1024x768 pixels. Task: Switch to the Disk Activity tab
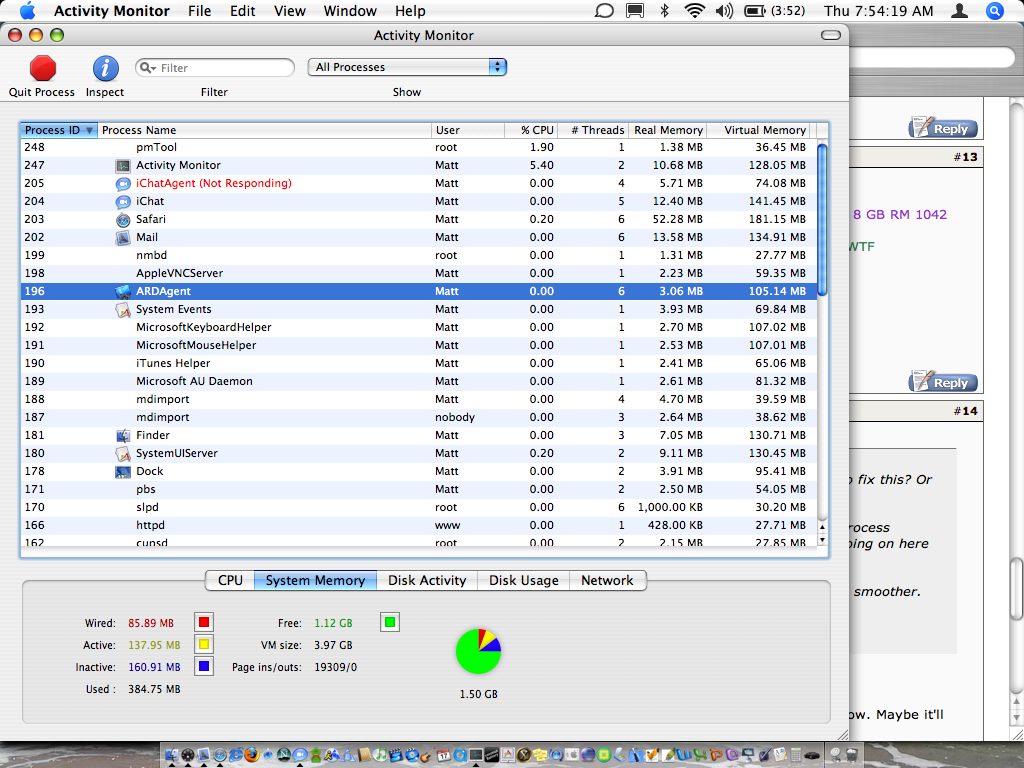427,581
